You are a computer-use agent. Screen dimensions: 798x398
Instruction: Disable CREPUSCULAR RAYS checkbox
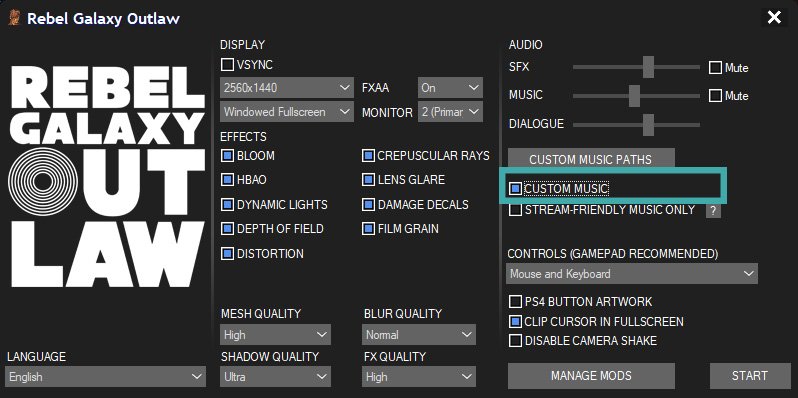[368, 156]
